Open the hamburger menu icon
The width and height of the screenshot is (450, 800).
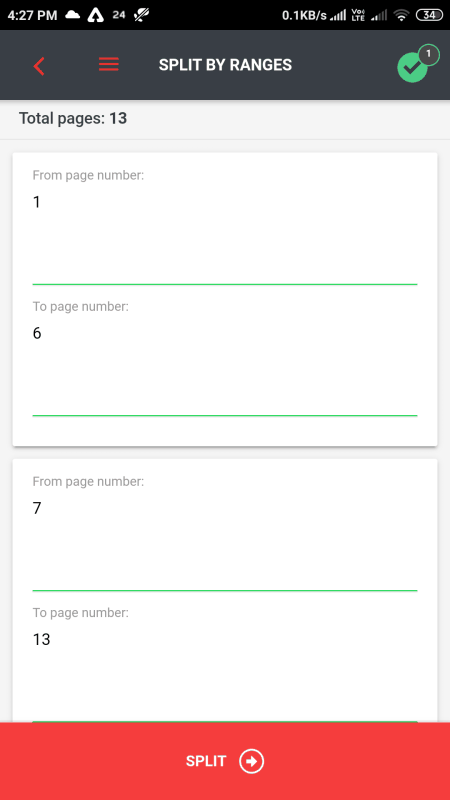tap(109, 65)
